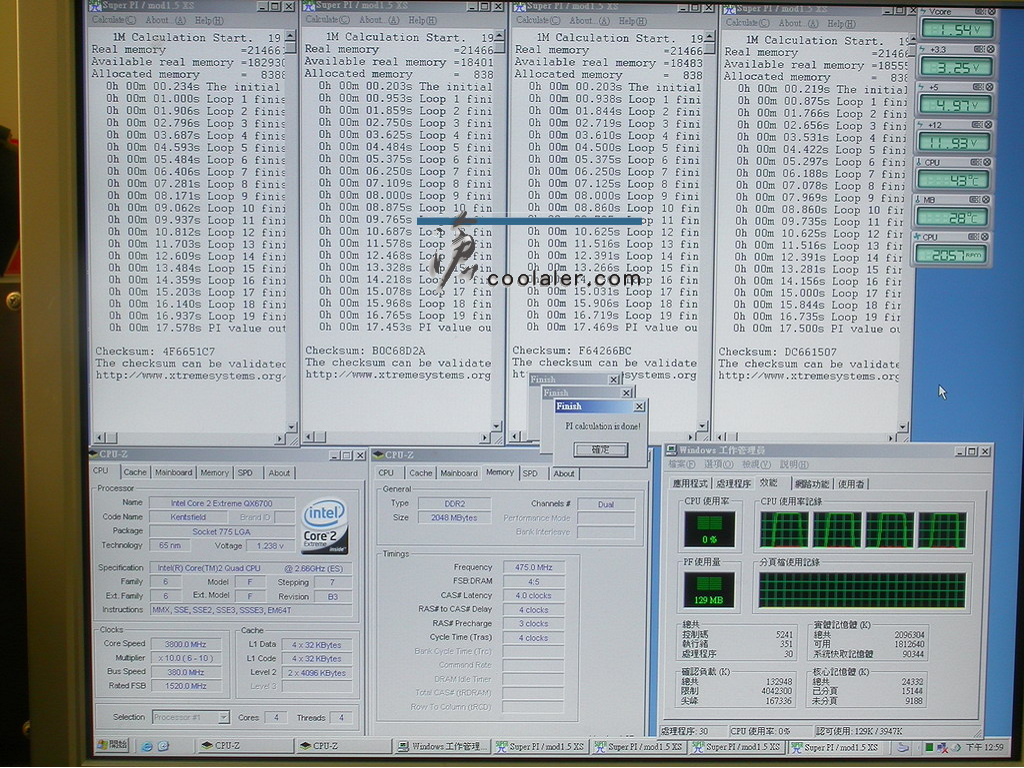This screenshot has height=768, width=1024.
Task: Click the close icon on the +3.3 gadget
Action: point(990,49)
